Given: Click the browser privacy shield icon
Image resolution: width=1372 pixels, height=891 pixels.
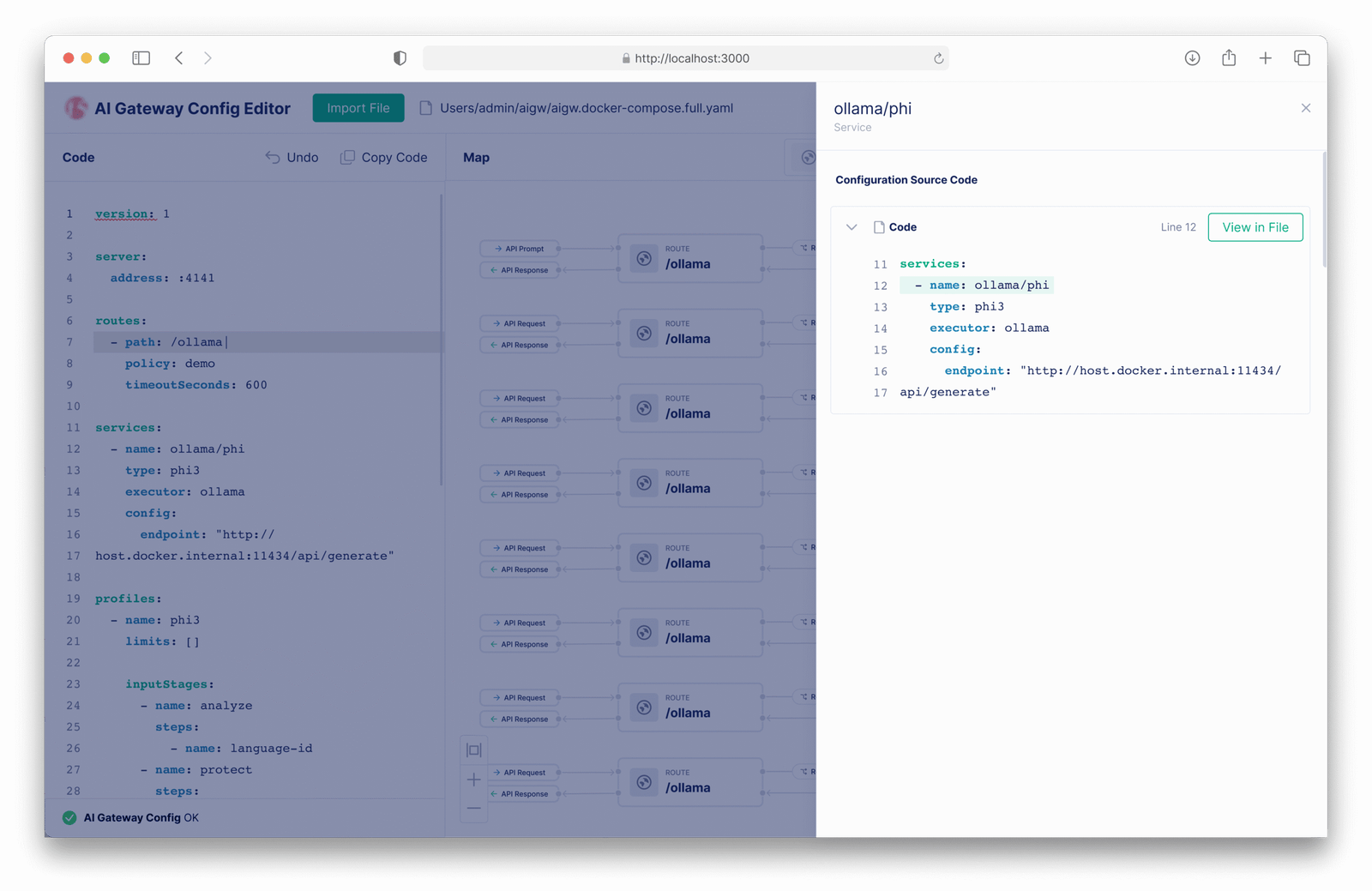Looking at the screenshot, I should coord(400,58).
